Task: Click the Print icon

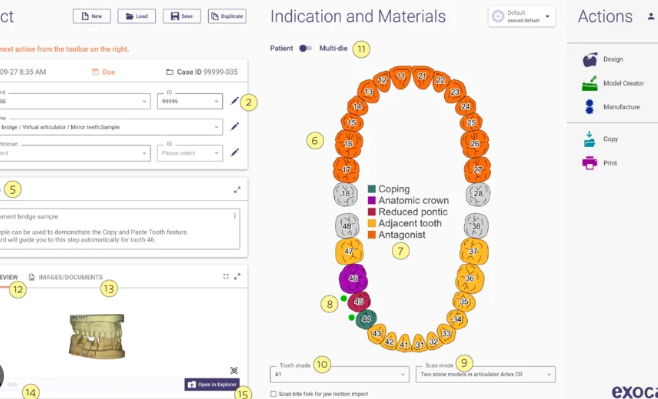Action: pyautogui.click(x=589, y=163)
